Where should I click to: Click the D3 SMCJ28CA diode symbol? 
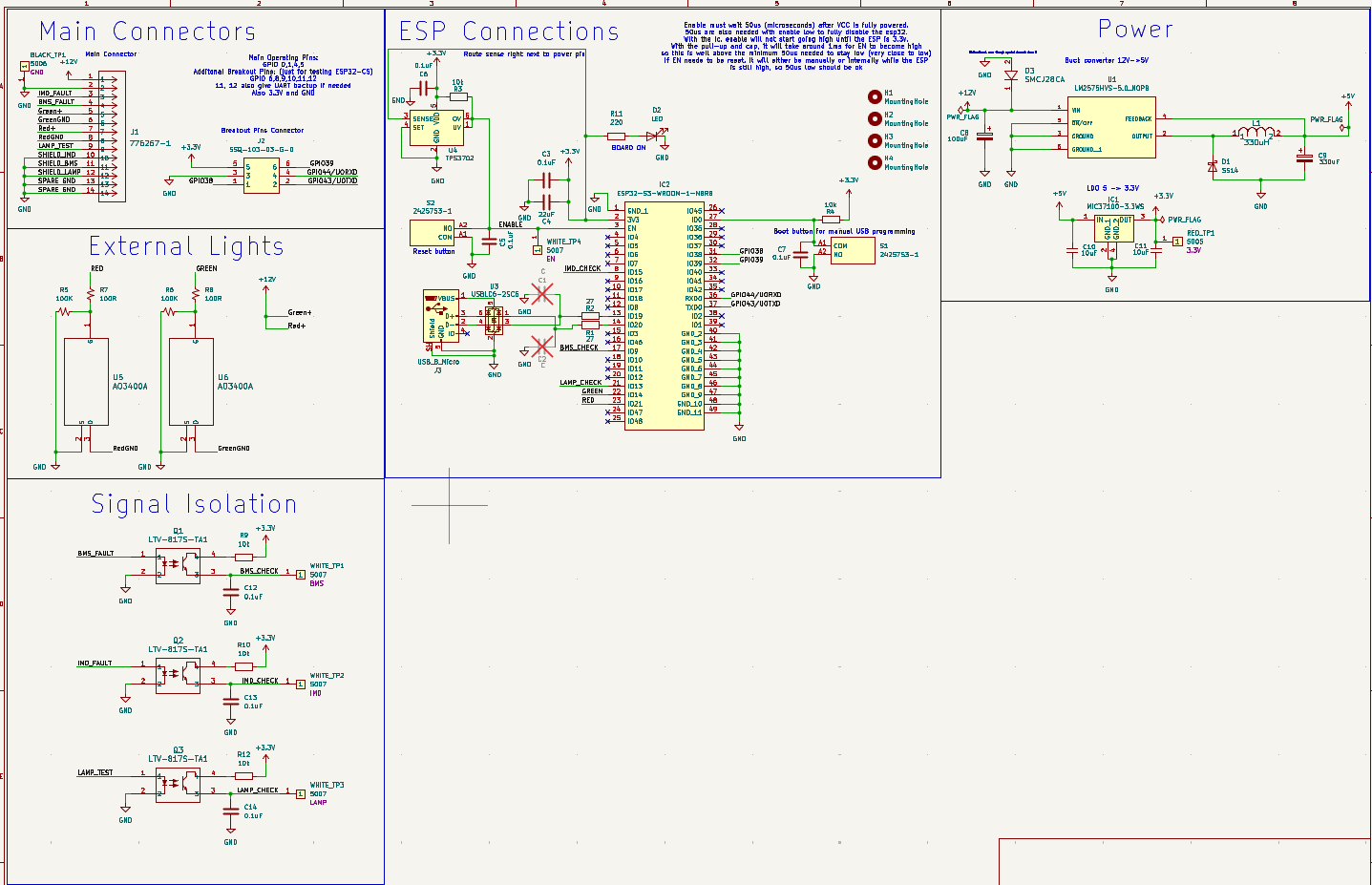[1010, 75]
